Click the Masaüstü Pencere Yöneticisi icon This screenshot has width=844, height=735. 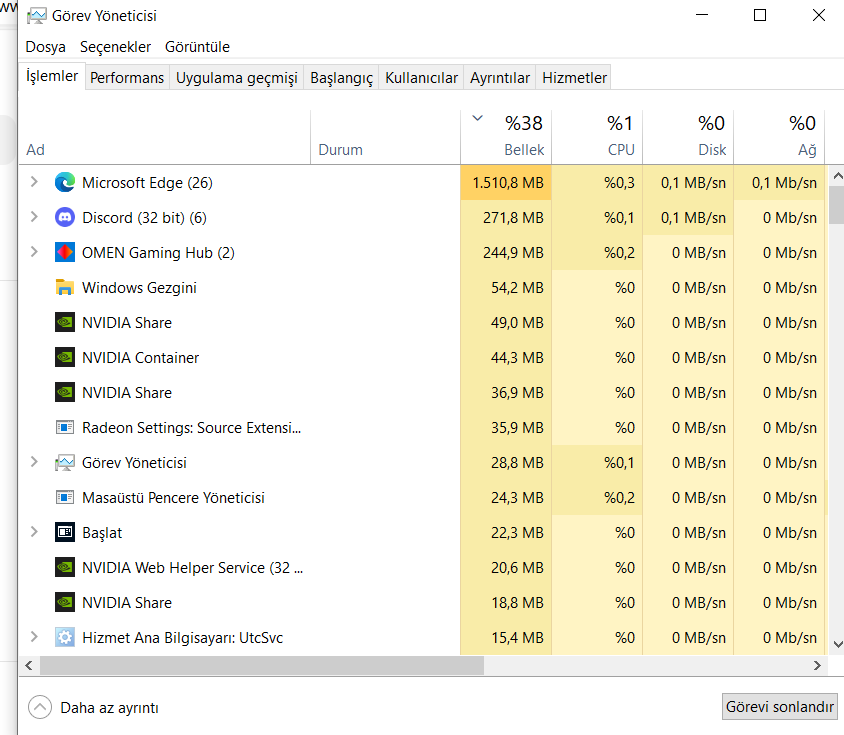tap(65, 498)
